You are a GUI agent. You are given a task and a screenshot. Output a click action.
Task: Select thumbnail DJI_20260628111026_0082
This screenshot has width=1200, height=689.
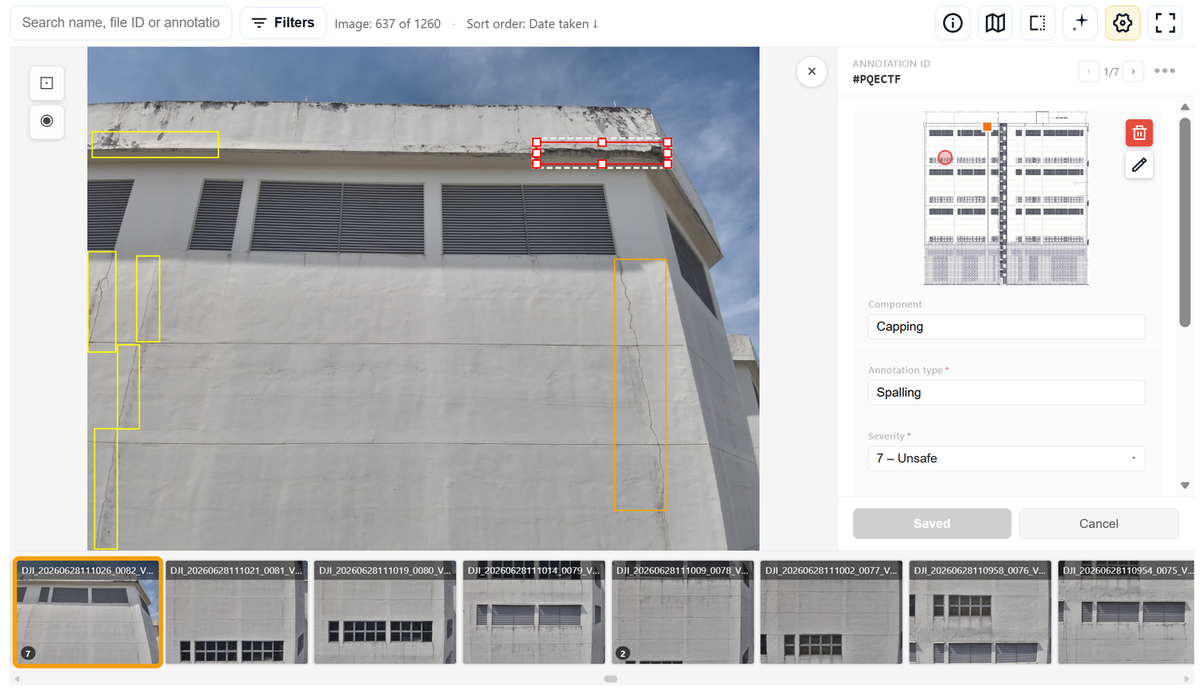coord(87,612)
